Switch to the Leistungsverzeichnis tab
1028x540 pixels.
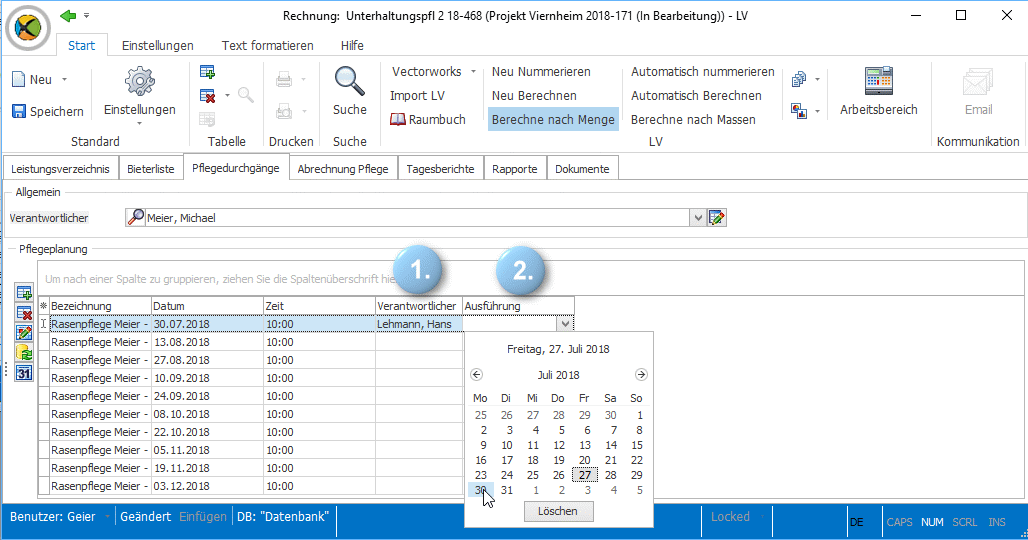pos(60,168)
